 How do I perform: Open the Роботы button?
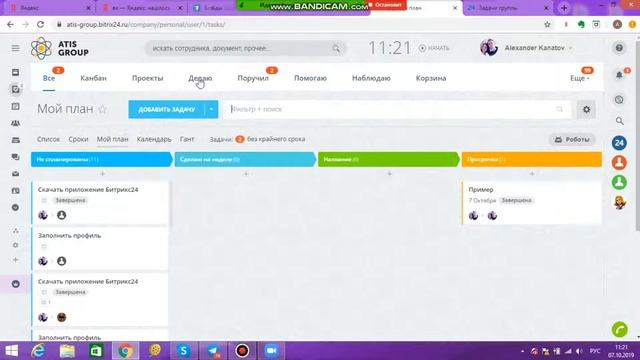(572, 140)
